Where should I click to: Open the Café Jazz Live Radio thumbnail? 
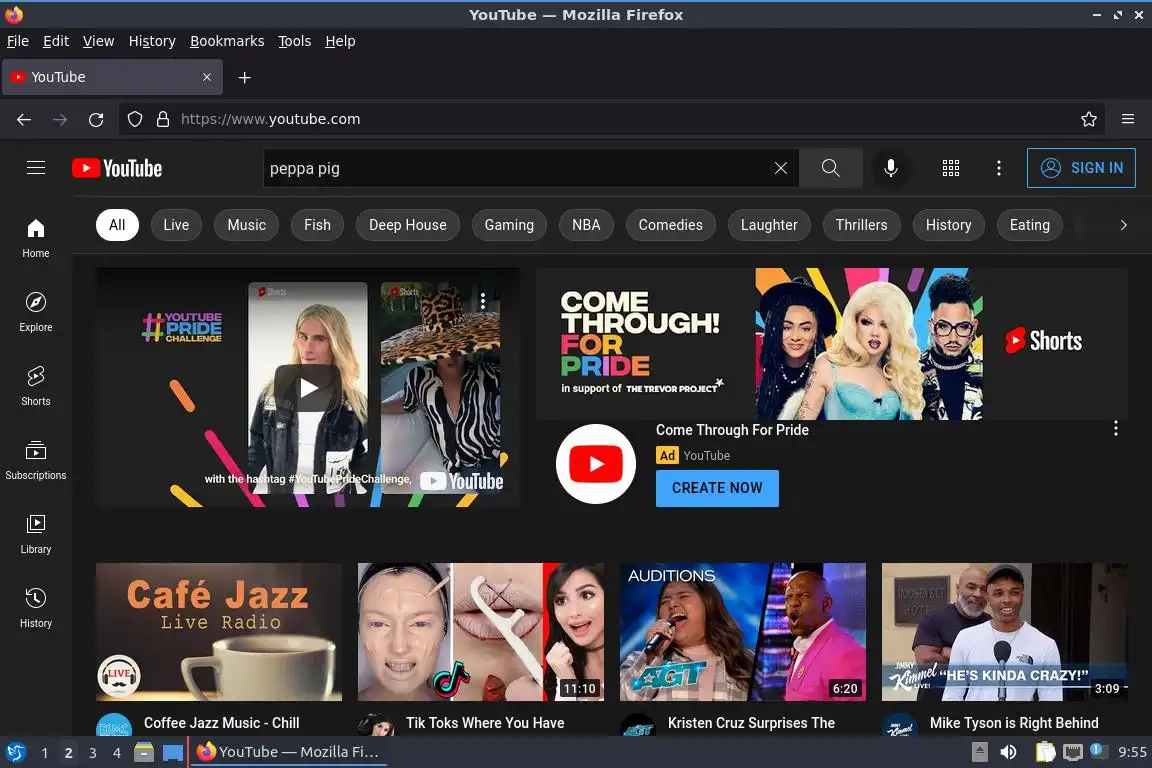(x=219, y=632)
